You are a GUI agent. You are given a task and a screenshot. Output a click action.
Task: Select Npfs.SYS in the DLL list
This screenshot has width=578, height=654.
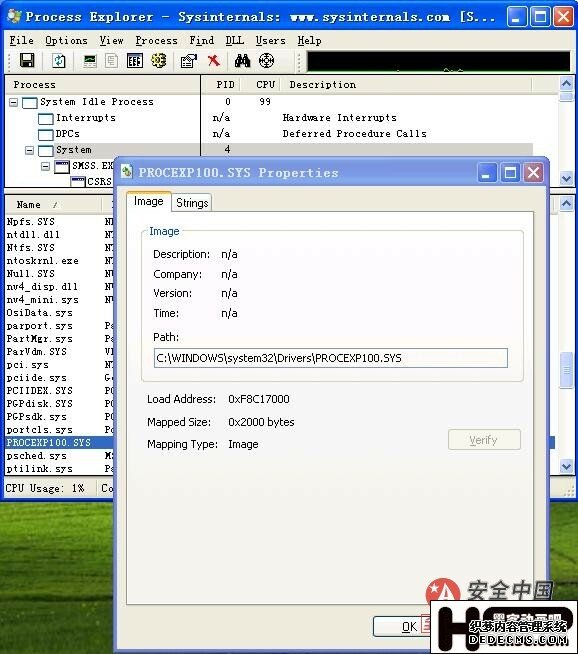click(30, 221)
